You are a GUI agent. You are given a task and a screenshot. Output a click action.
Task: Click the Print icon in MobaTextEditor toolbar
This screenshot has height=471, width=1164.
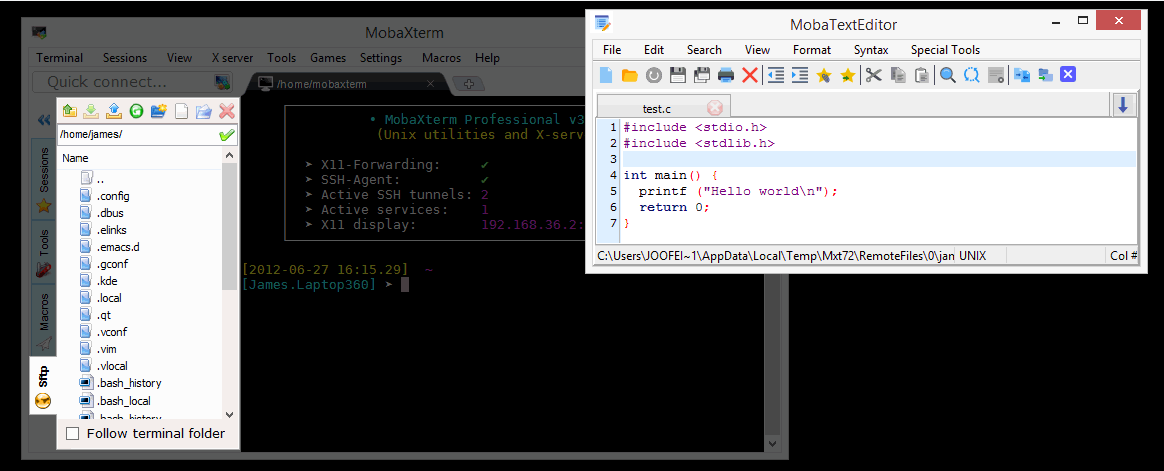726,75
